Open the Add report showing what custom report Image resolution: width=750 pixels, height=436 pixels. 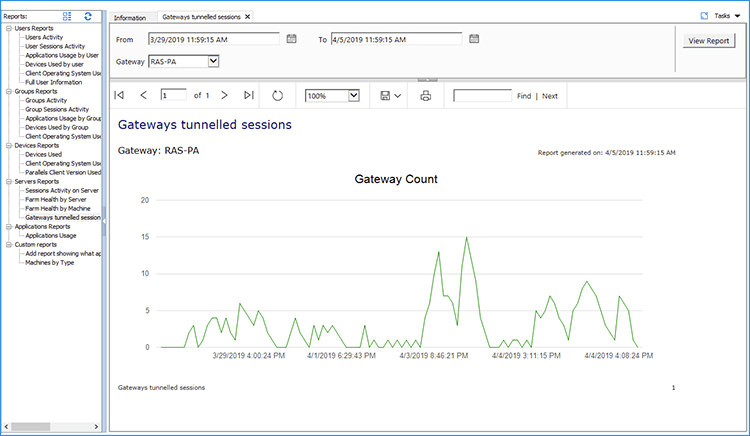coord(63,254)
